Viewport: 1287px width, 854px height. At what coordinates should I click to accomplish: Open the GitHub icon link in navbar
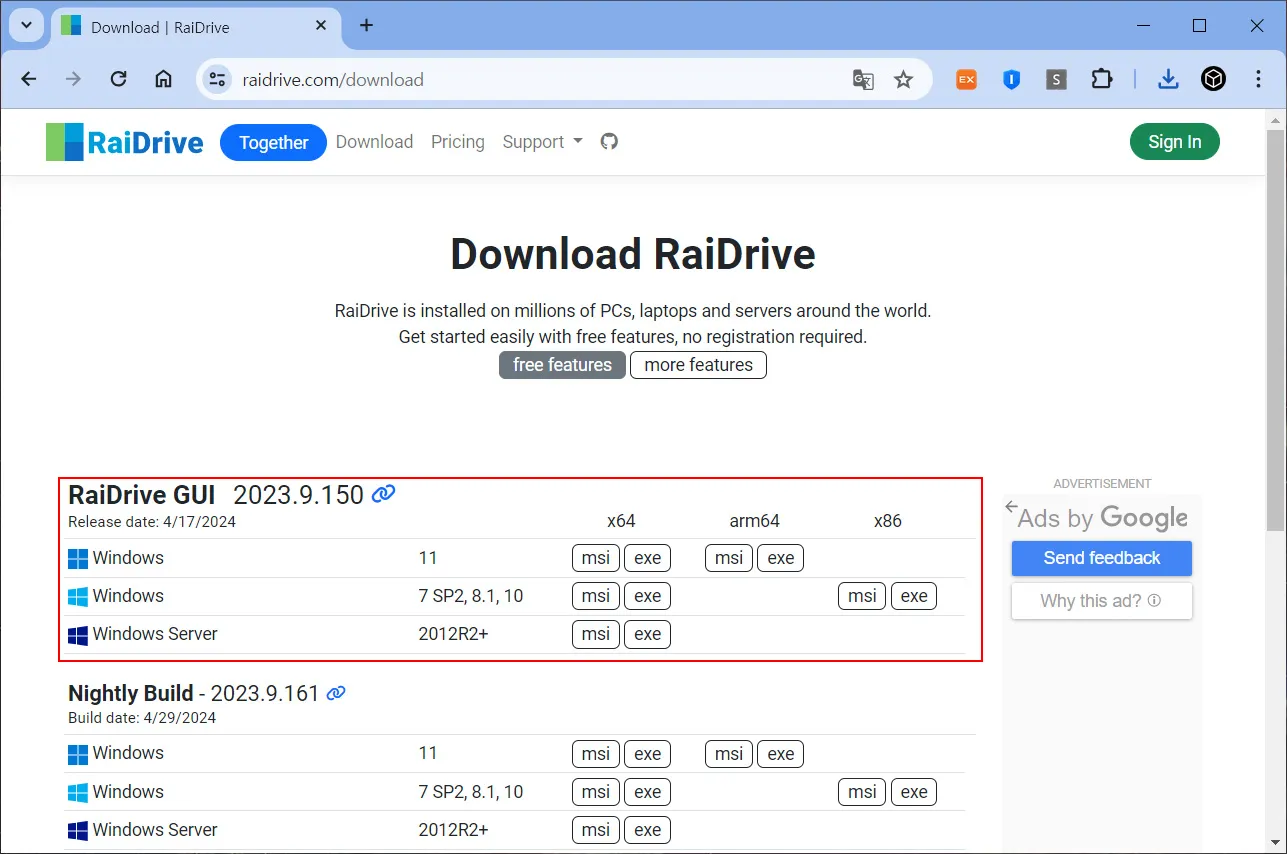pos(609,142)
